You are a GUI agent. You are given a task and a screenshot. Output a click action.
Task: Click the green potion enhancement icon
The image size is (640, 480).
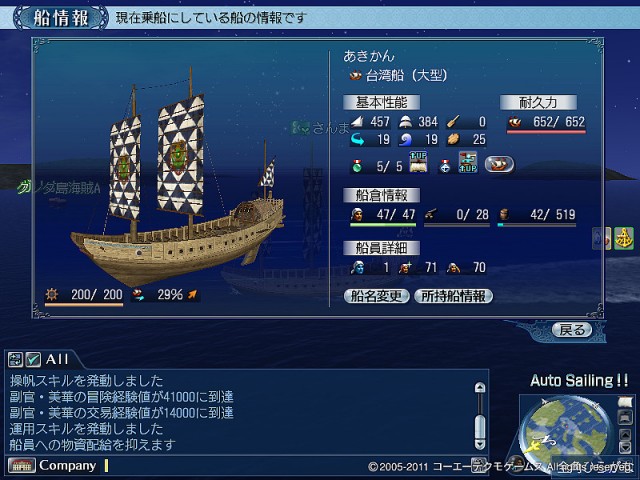(357, 166)
